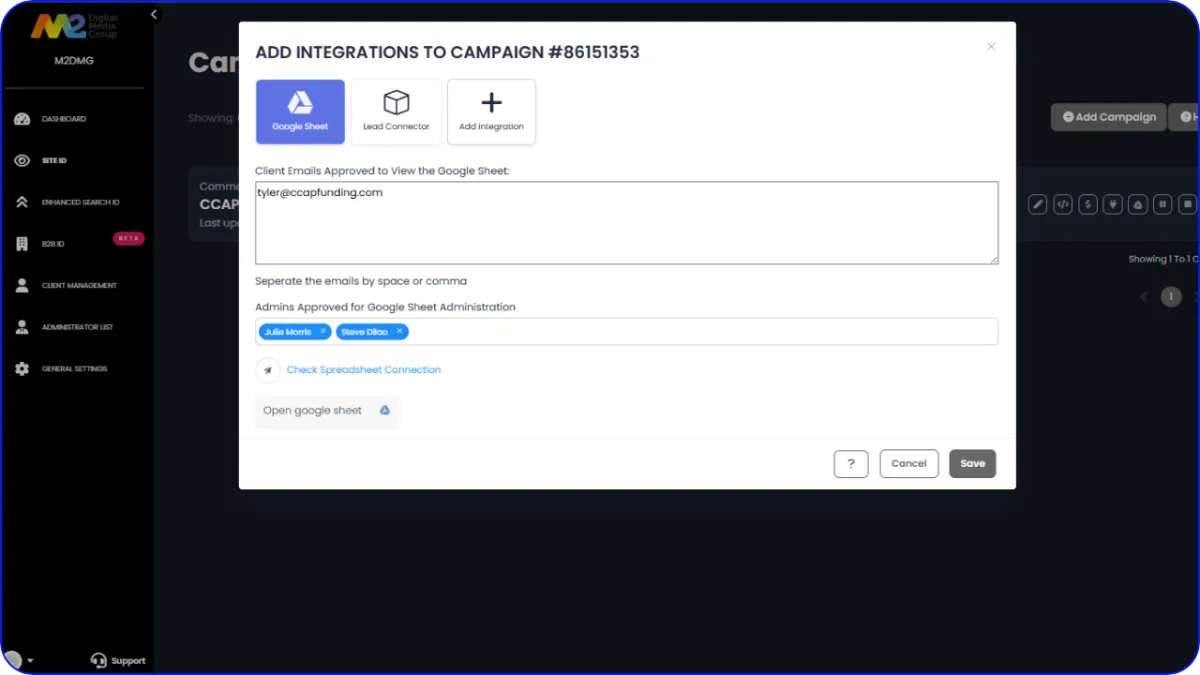Click the pause icon on the campaign row
Image resolution: width=1200 pixels, height=675 pixels.
(x=1163, y=204)
